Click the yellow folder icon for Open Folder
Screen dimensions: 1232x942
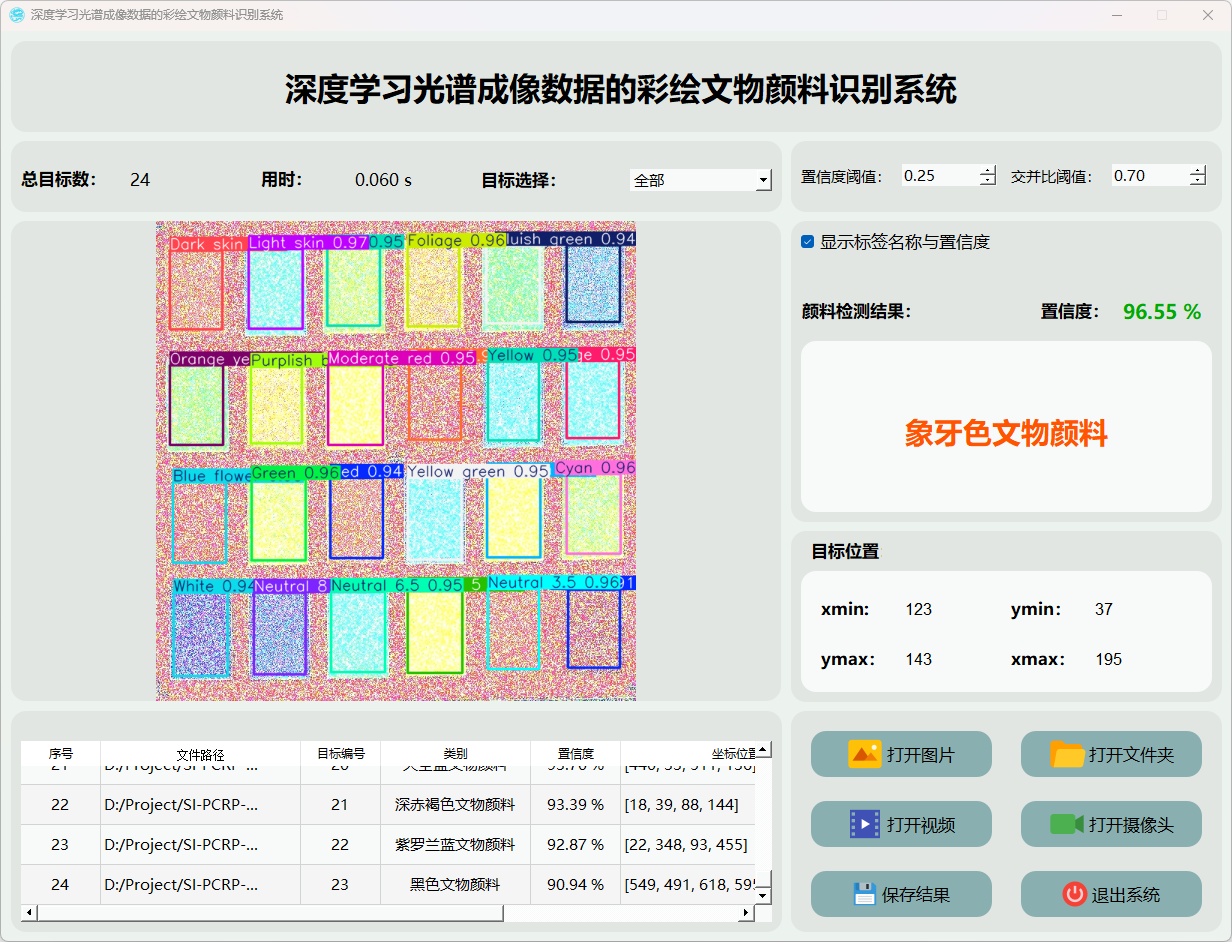tap(1067, 754)
